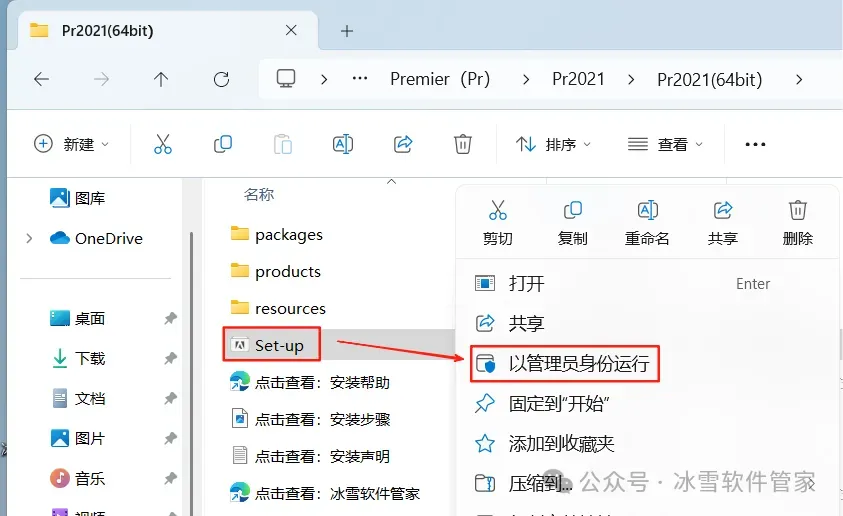Click Pr2021 breadcrumb
The image size is (843, 516).
[x=578, y=80]
